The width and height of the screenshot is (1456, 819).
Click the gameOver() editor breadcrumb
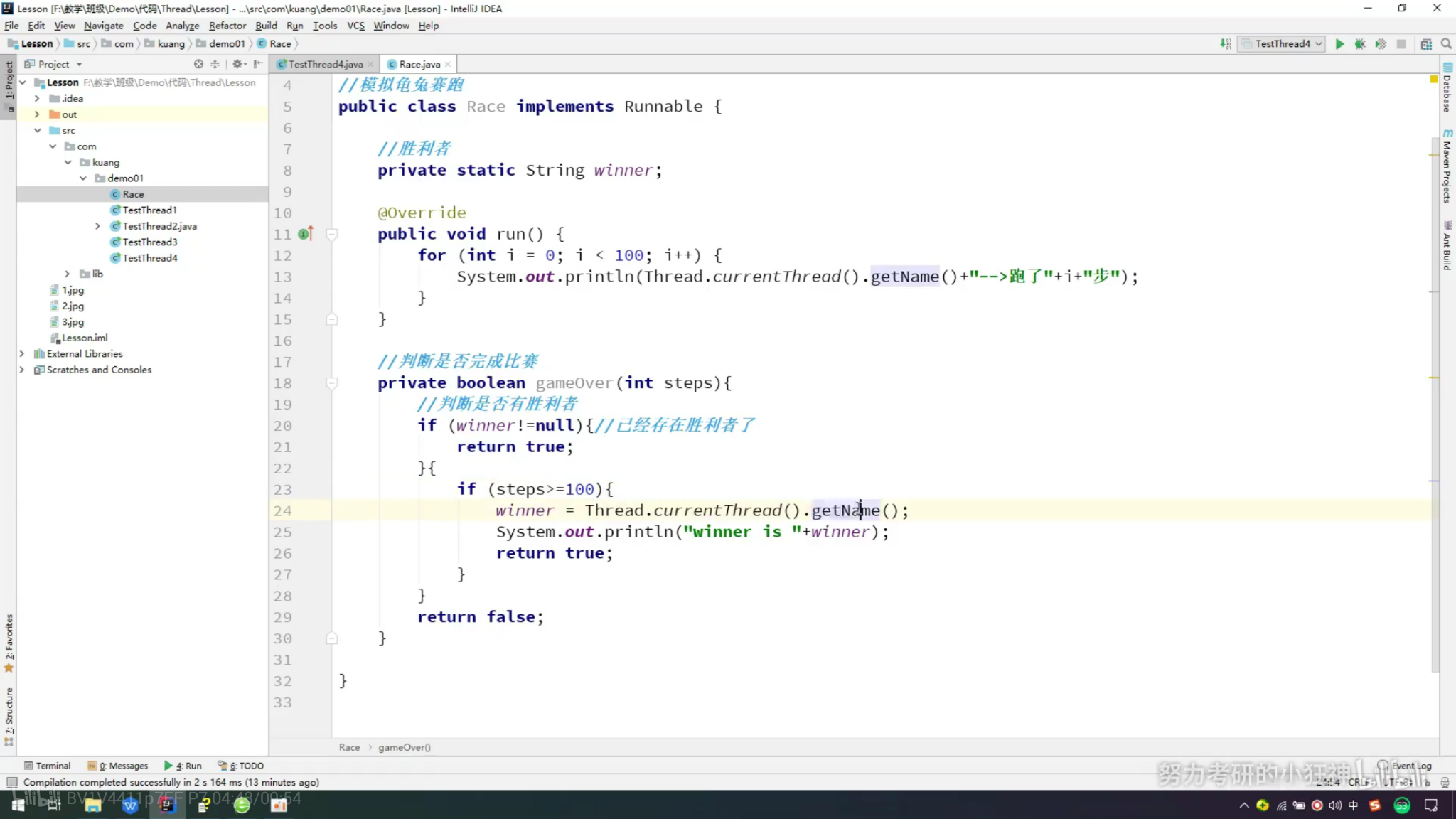tap(404, 747)
